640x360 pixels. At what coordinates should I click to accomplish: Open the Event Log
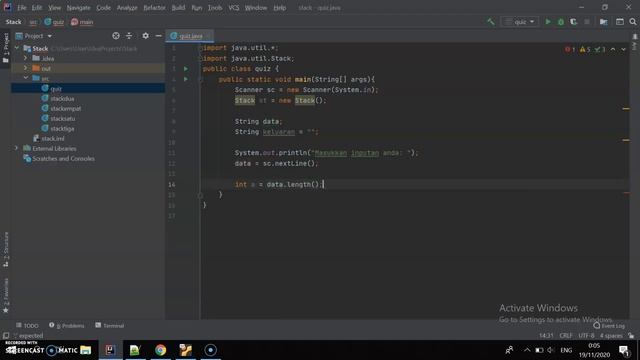click(x=609, y=326)
